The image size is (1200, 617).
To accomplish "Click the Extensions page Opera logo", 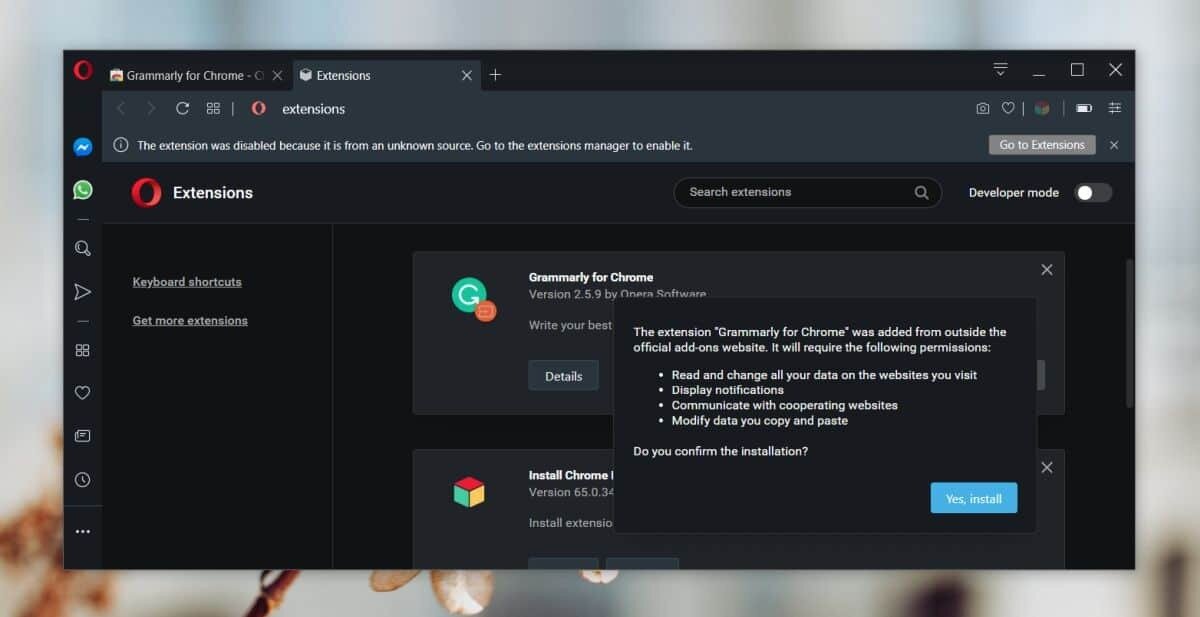I will point(147,193).
